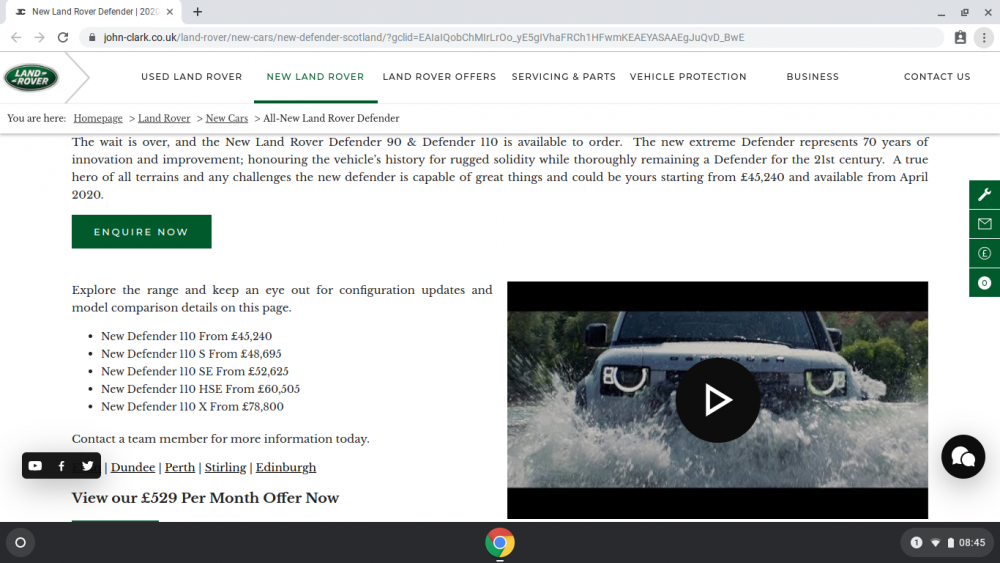Go to New Cars breadcrumb

click(x=226, y=118)
